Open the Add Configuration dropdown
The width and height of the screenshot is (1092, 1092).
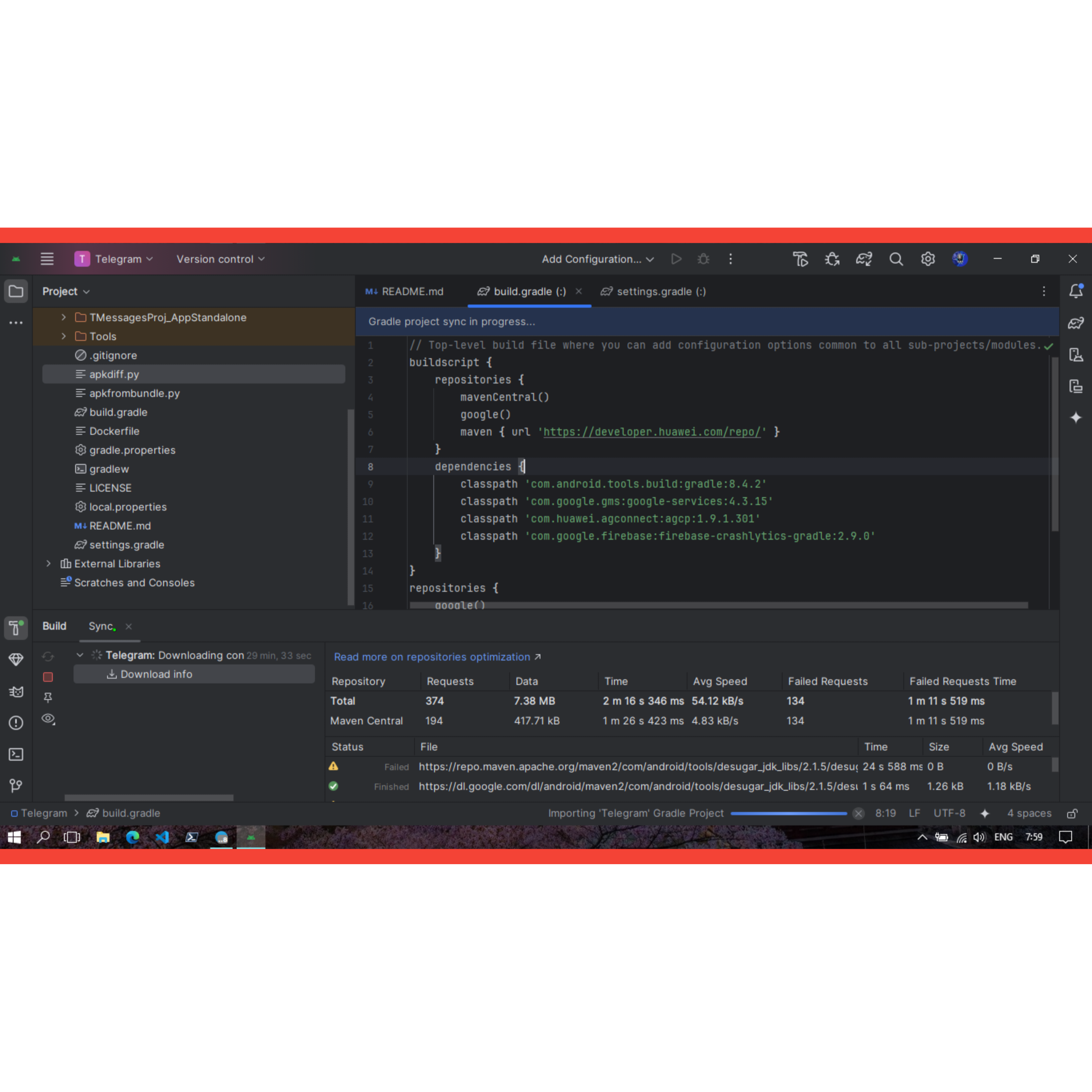click(x=598, y=259)
